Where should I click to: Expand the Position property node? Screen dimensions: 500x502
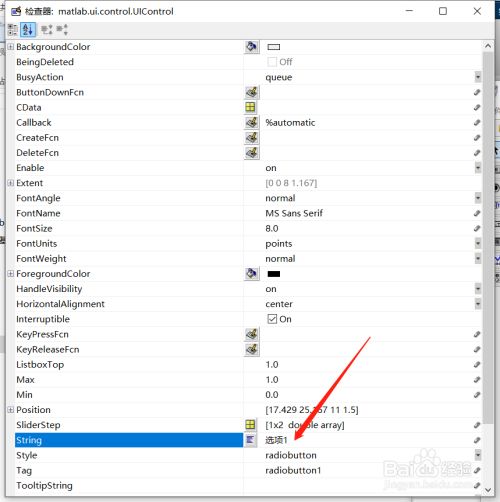coord(11,410)
